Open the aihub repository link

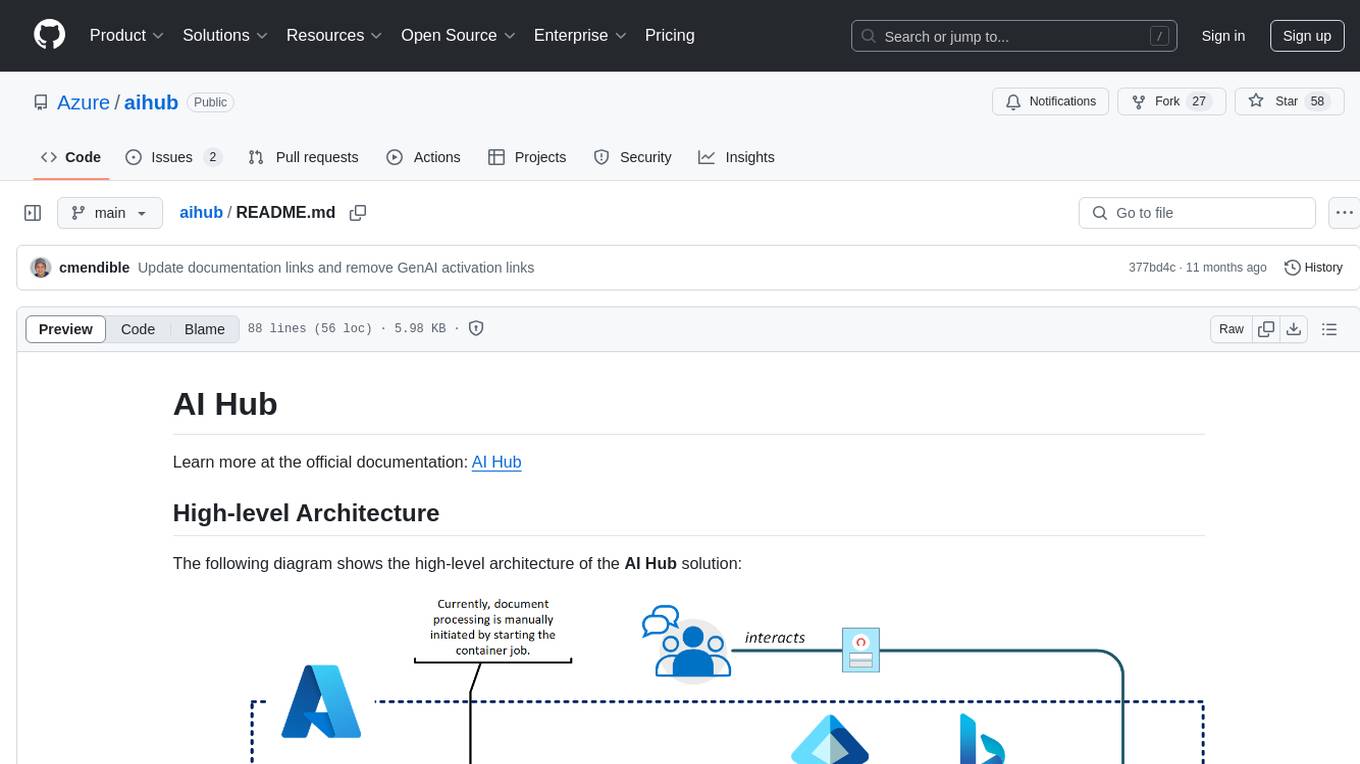tap(151, 102)
